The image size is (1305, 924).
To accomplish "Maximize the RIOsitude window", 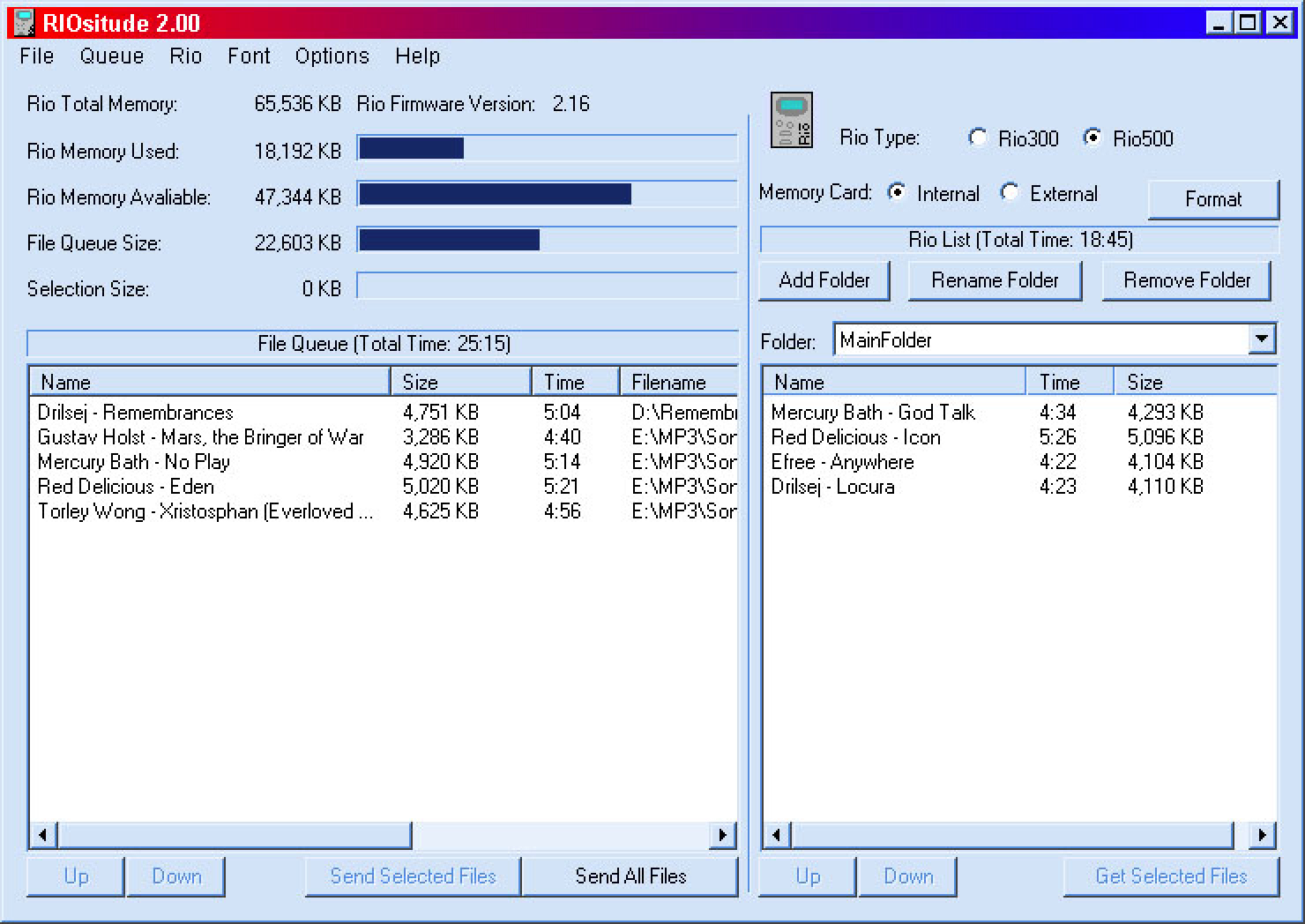I will (x=1248, y=23).
